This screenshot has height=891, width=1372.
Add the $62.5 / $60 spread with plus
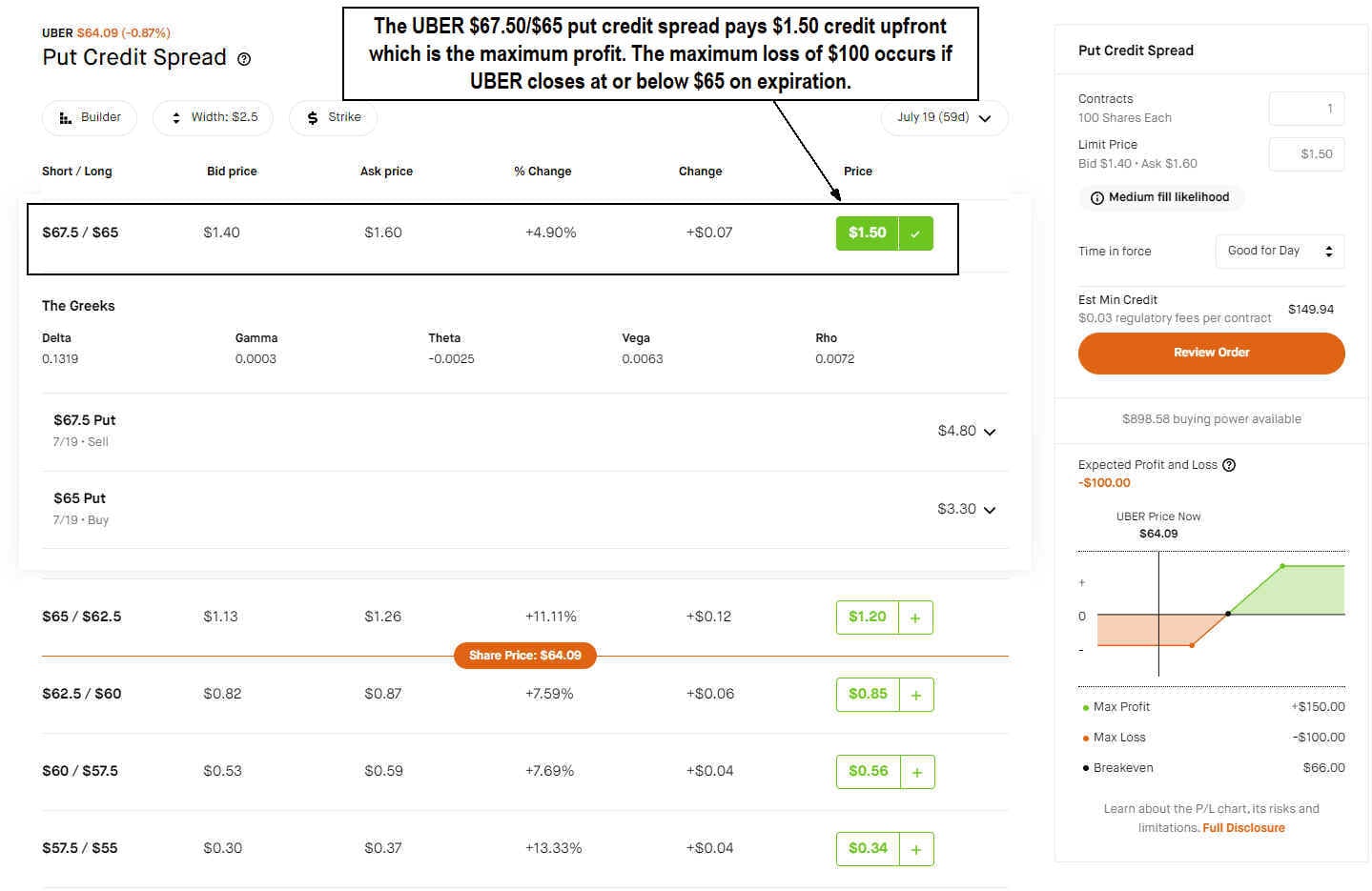coord(916,695)
